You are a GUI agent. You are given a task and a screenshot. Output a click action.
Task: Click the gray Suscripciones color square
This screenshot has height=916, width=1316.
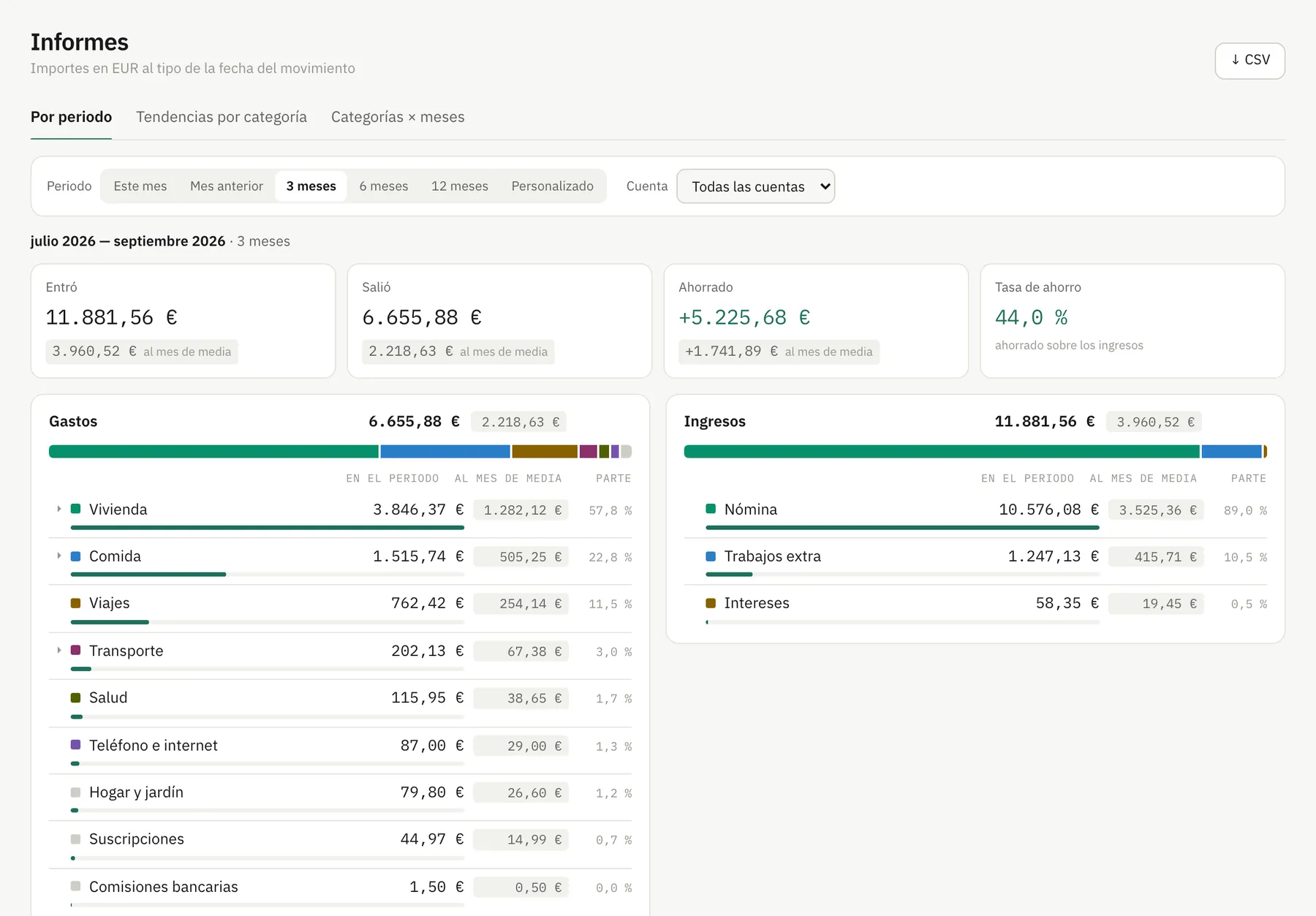coord(75,839)
